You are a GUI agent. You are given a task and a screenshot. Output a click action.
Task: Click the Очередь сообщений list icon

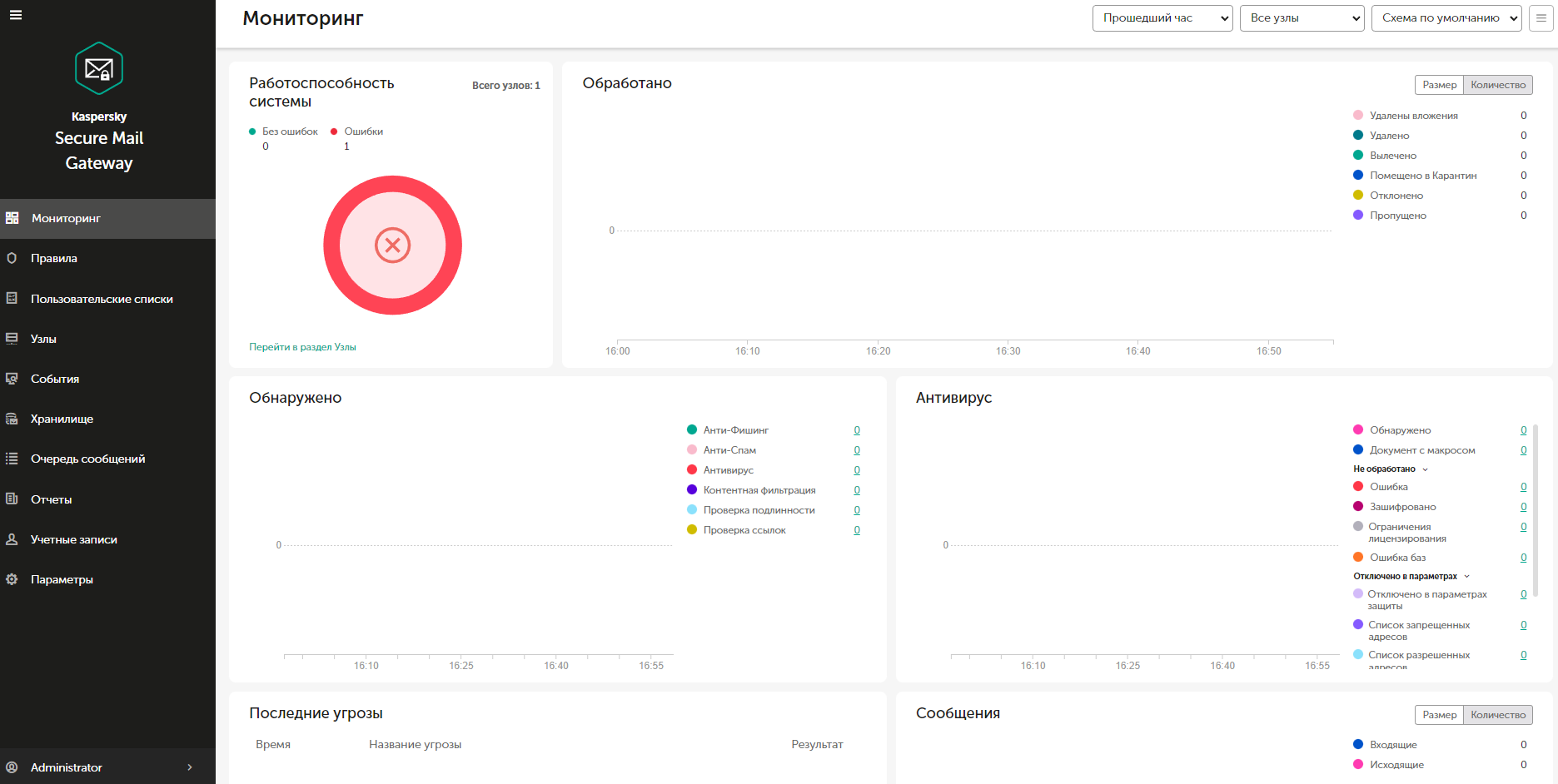pos(12,459)
